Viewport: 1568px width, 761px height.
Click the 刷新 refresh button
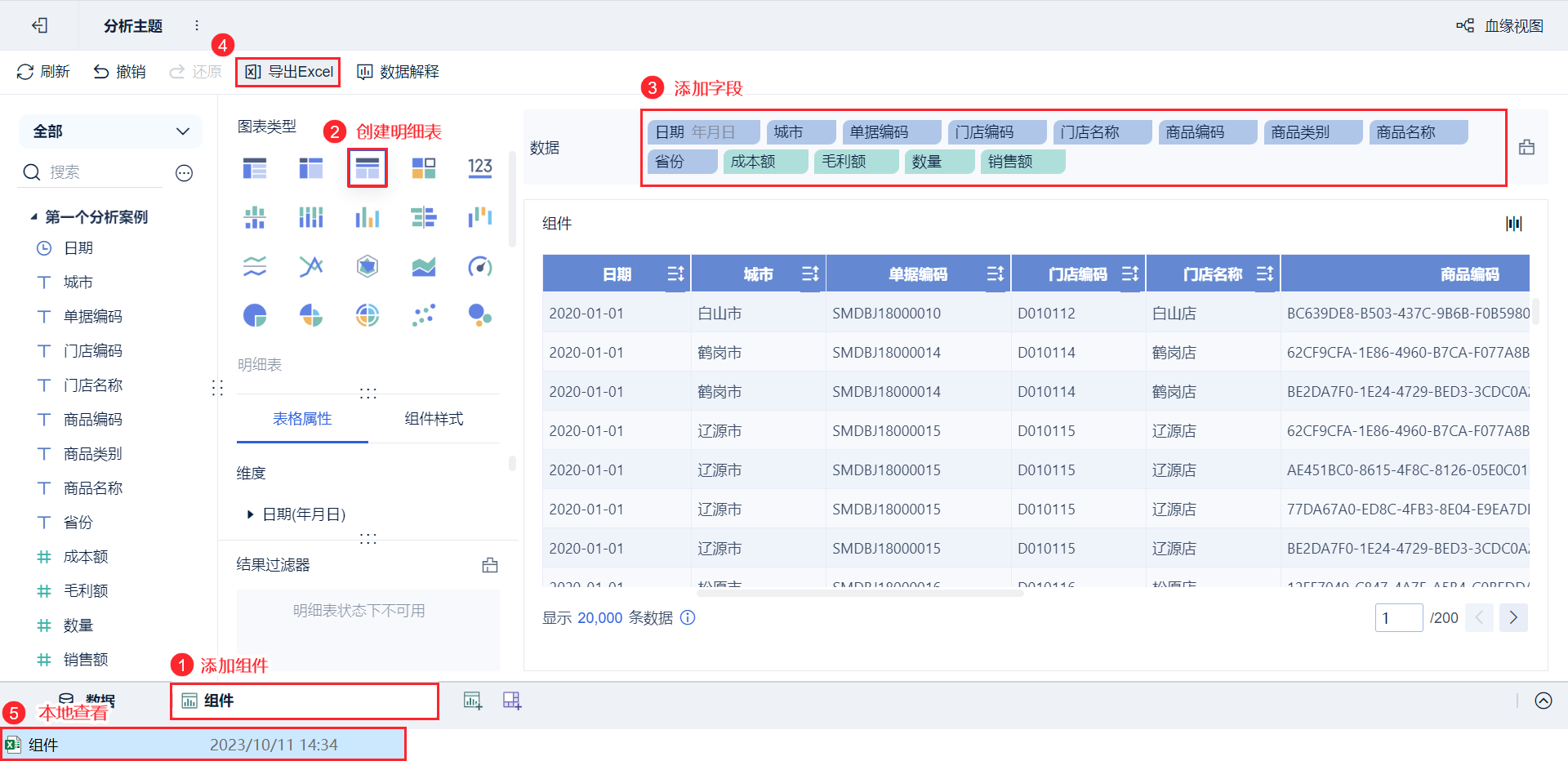click(x=43, y=72)
